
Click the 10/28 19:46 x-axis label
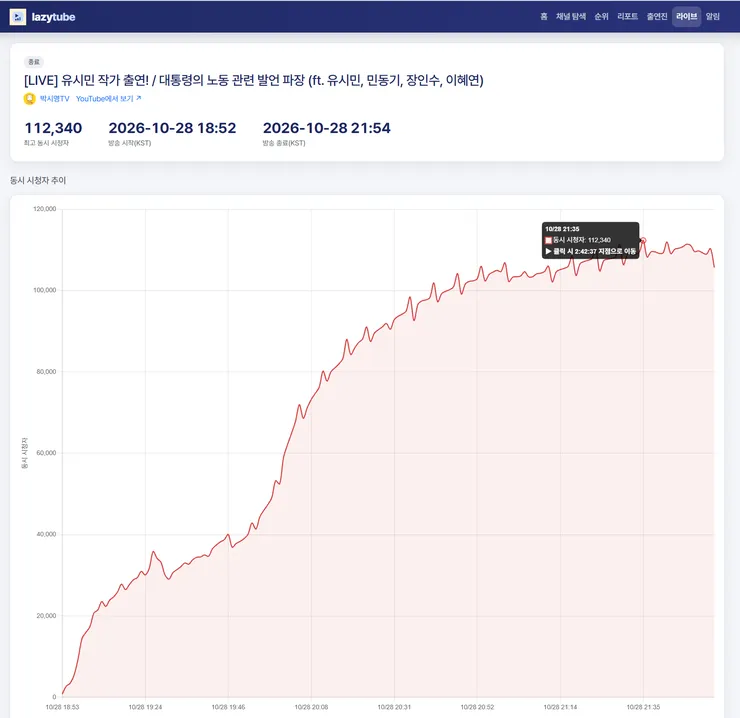click(x=228, y=707)
